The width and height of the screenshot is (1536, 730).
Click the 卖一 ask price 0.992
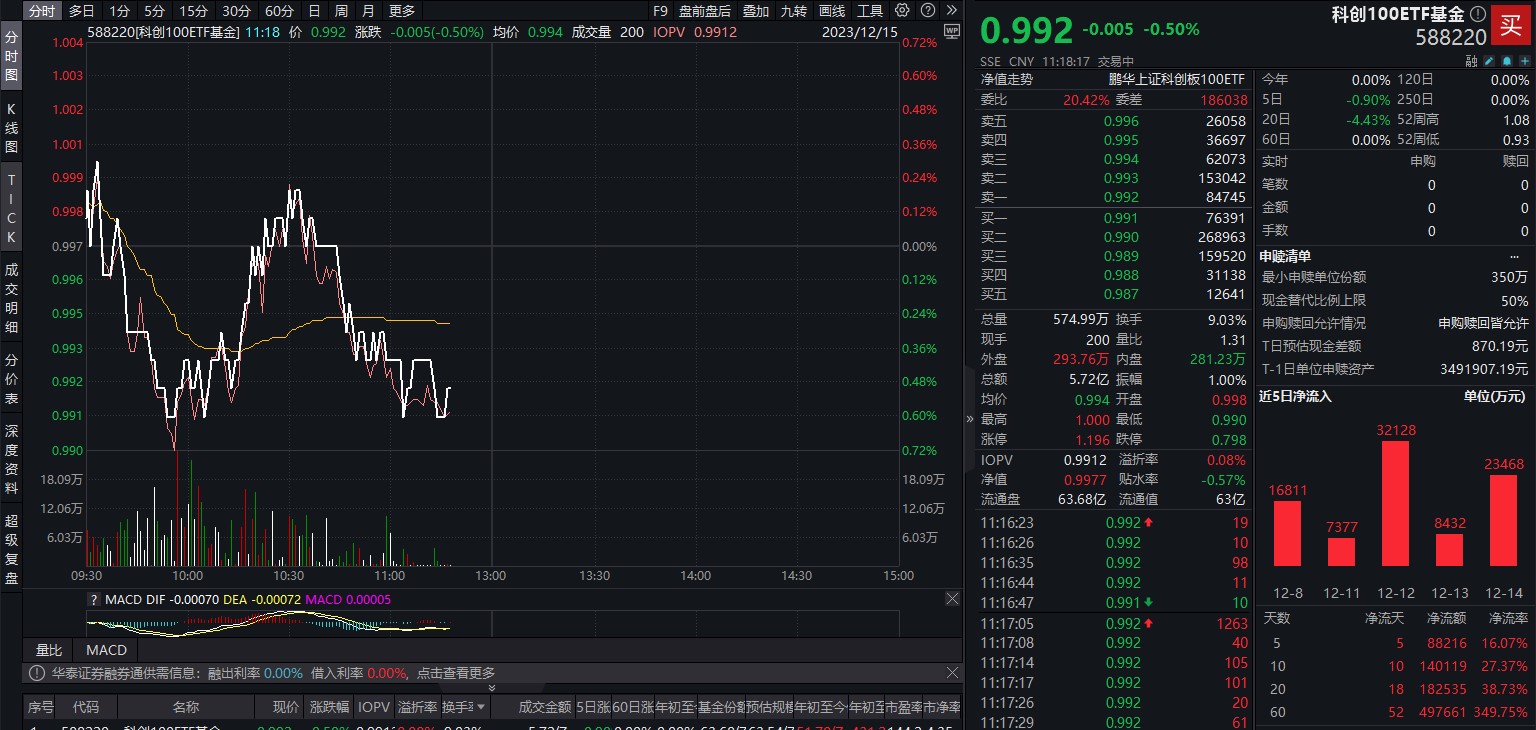tap(1121, 197)
